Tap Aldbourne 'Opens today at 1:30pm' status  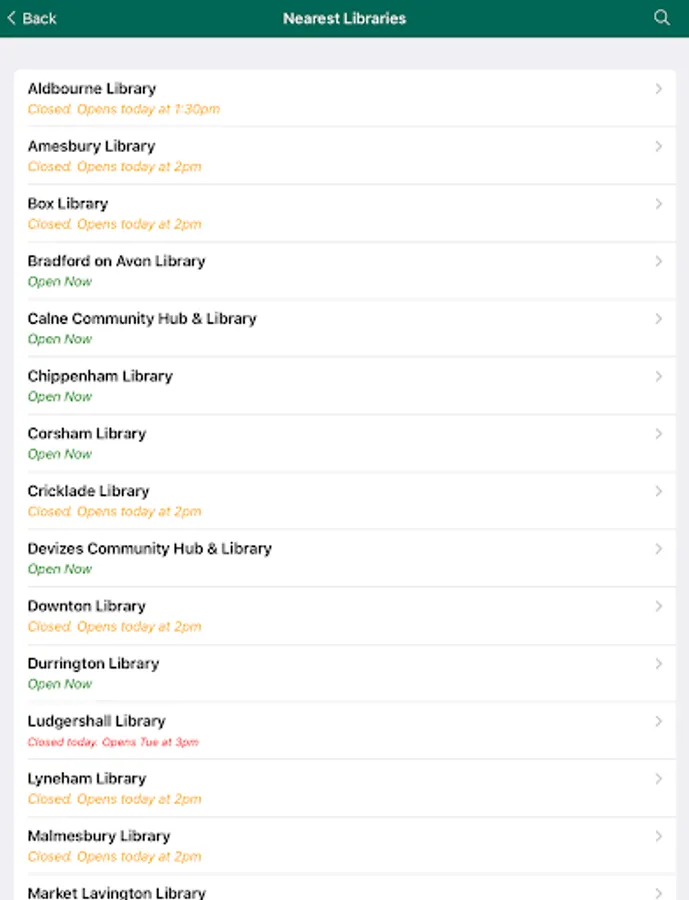(148, 109)
